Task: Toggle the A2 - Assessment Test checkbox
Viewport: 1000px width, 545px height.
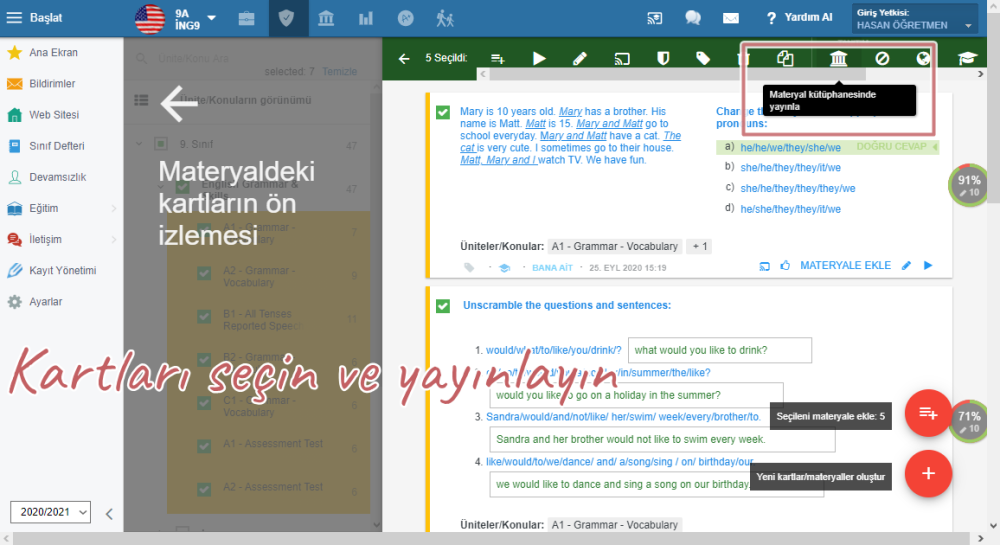Action: [x=204, y=489]
